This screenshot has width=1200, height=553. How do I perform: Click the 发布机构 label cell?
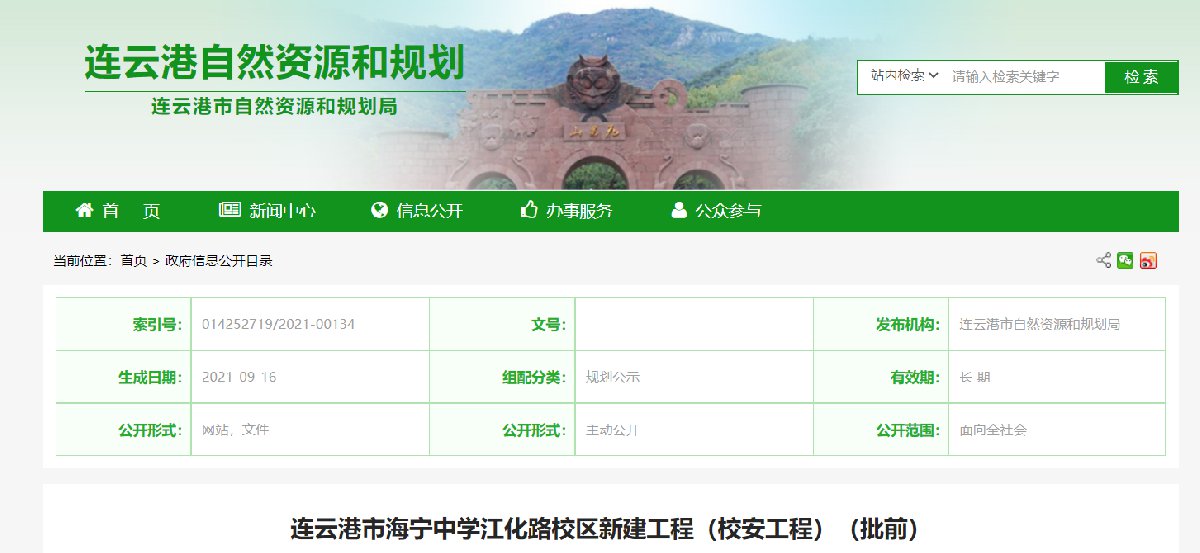click(881, 324)
